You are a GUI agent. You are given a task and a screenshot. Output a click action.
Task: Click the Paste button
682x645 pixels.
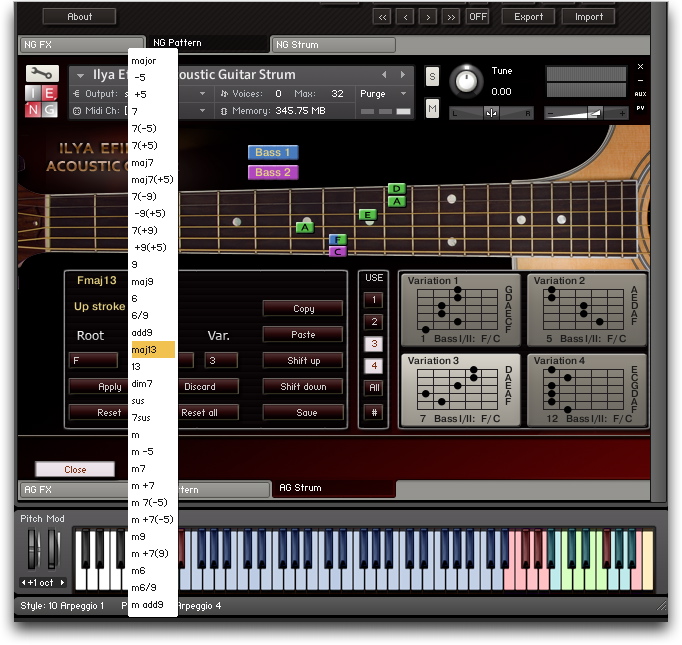pos(303,335)
